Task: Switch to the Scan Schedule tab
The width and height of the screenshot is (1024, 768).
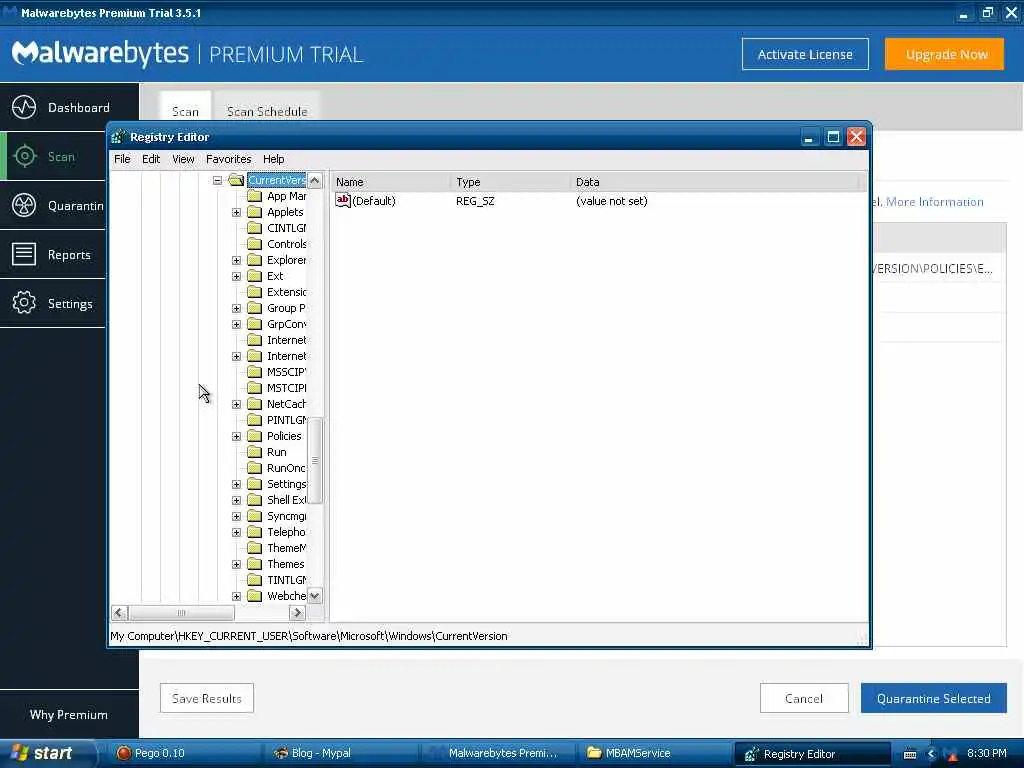Action: [267, 111]
